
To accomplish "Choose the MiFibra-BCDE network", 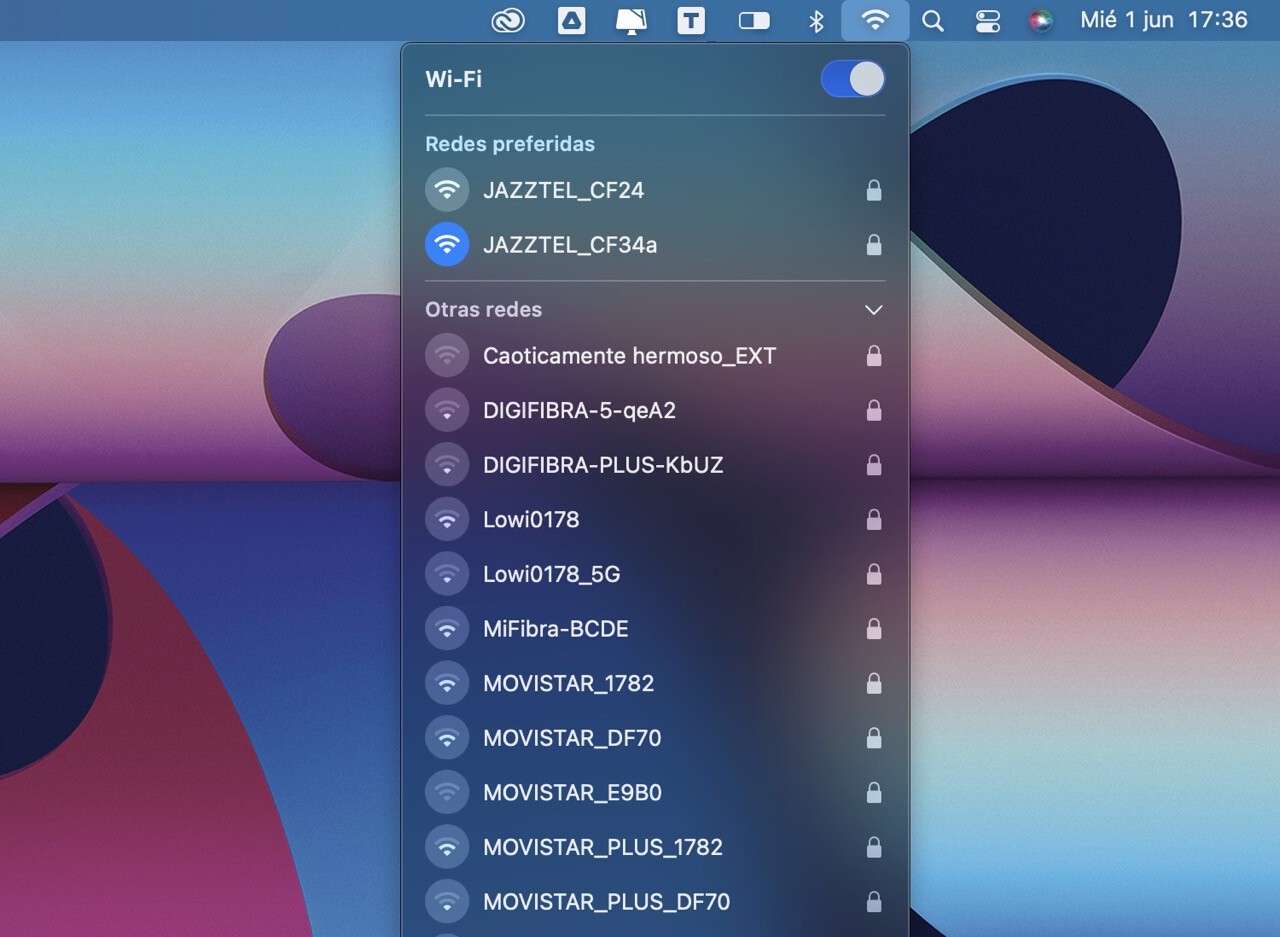I will (x=555, y=629).
